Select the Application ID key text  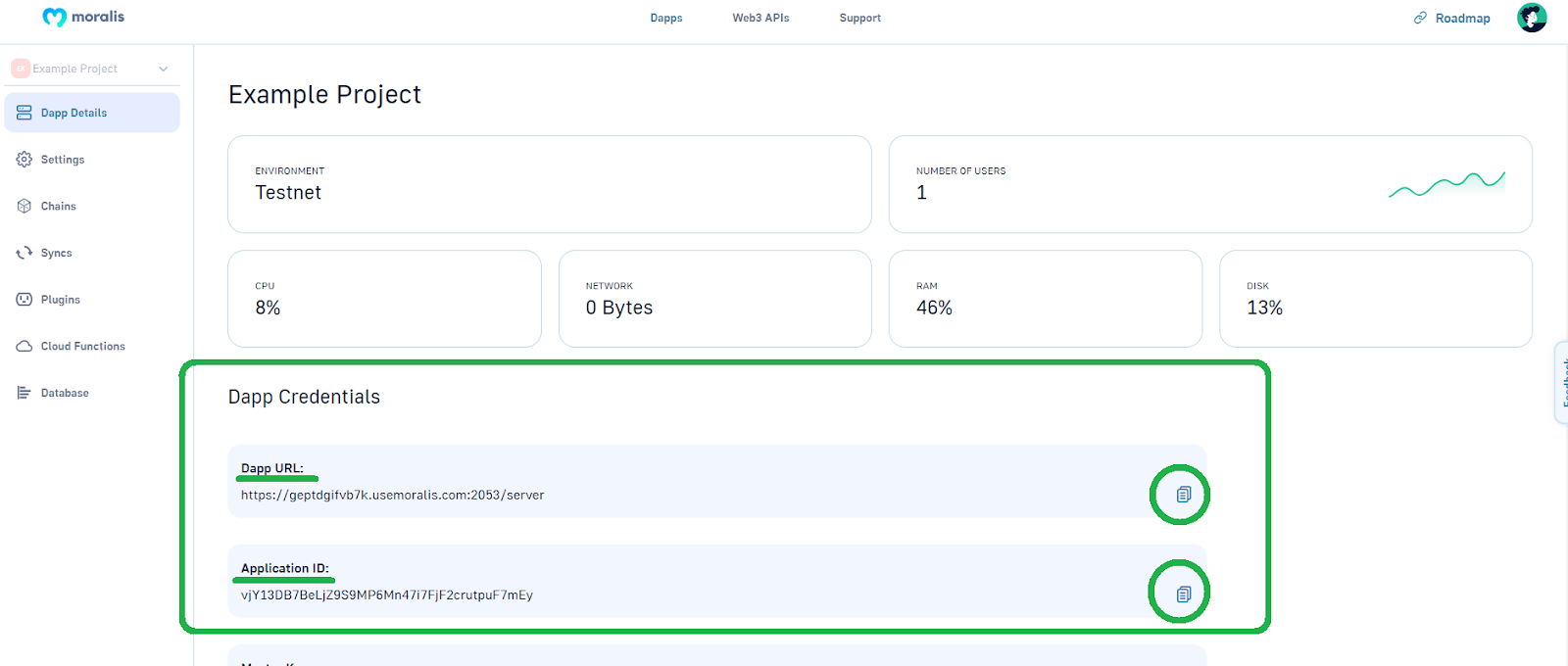click(387, 595)
